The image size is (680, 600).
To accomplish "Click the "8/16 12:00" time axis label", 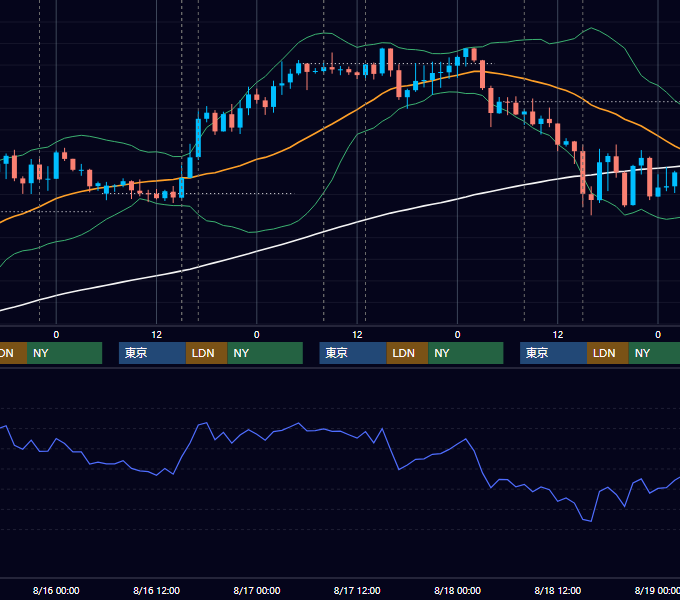I will coord(157,590).
